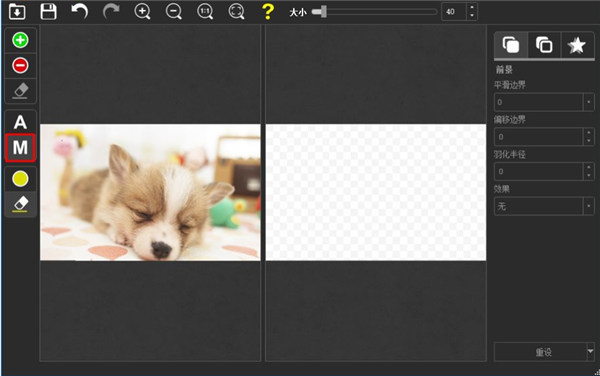Switch to manual mode M
The height and width of the screenshot is (376, 600).
point(20,148)
